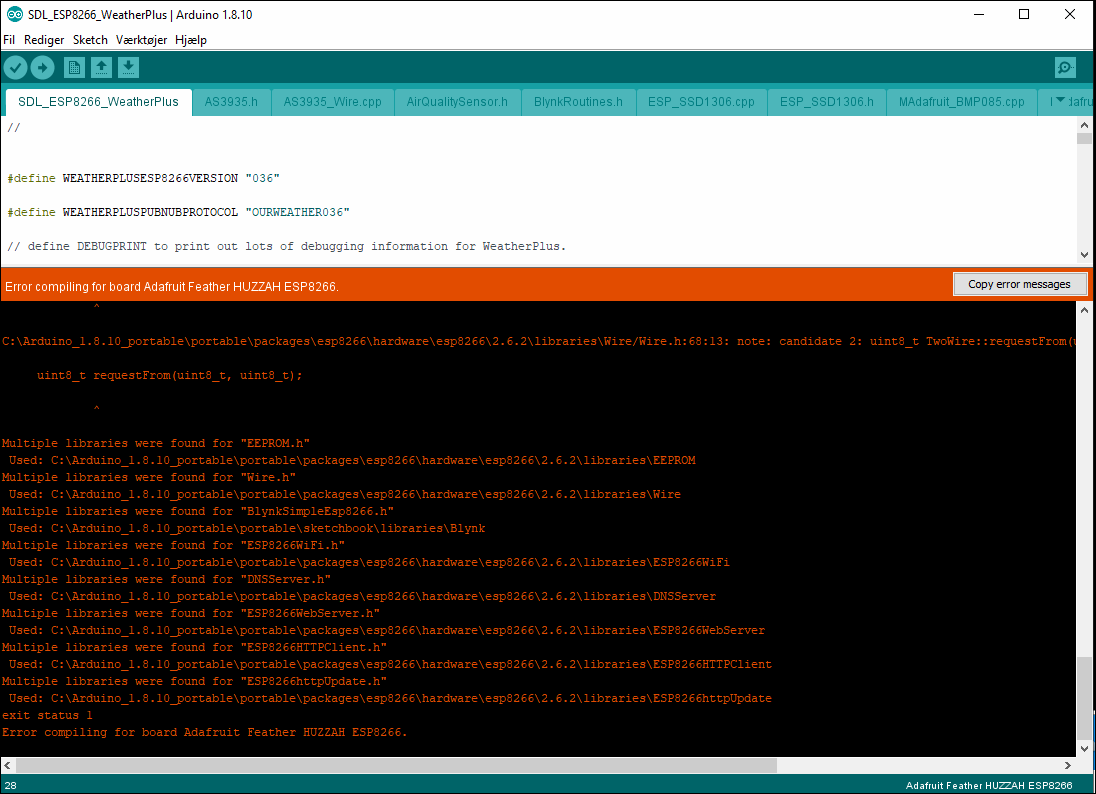This screenshot has height=794, width=1096.
Task: Minimize the Arduino IDE window
Action: coord(979,14)
